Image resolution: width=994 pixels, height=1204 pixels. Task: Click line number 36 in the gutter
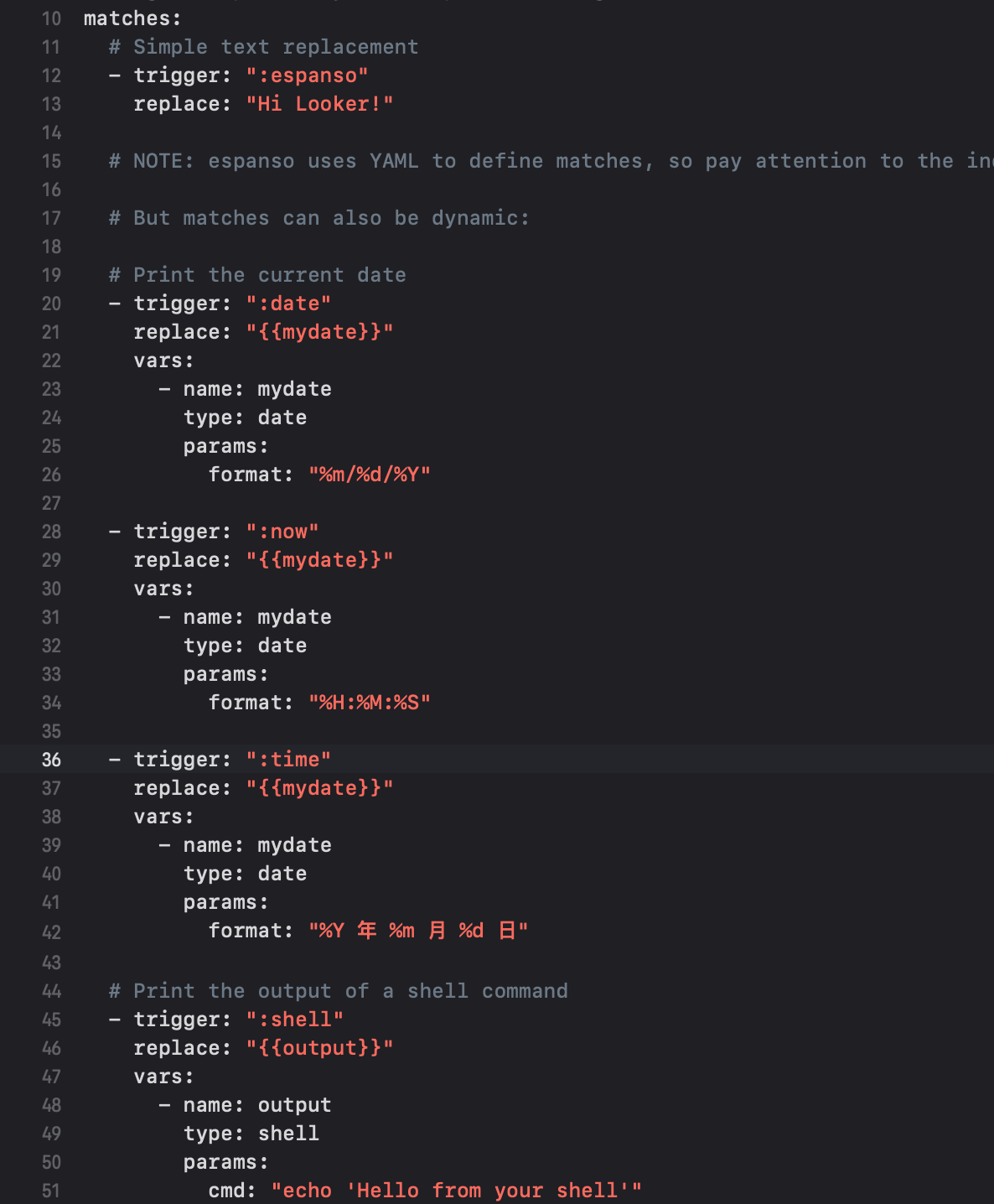(51, 760)
